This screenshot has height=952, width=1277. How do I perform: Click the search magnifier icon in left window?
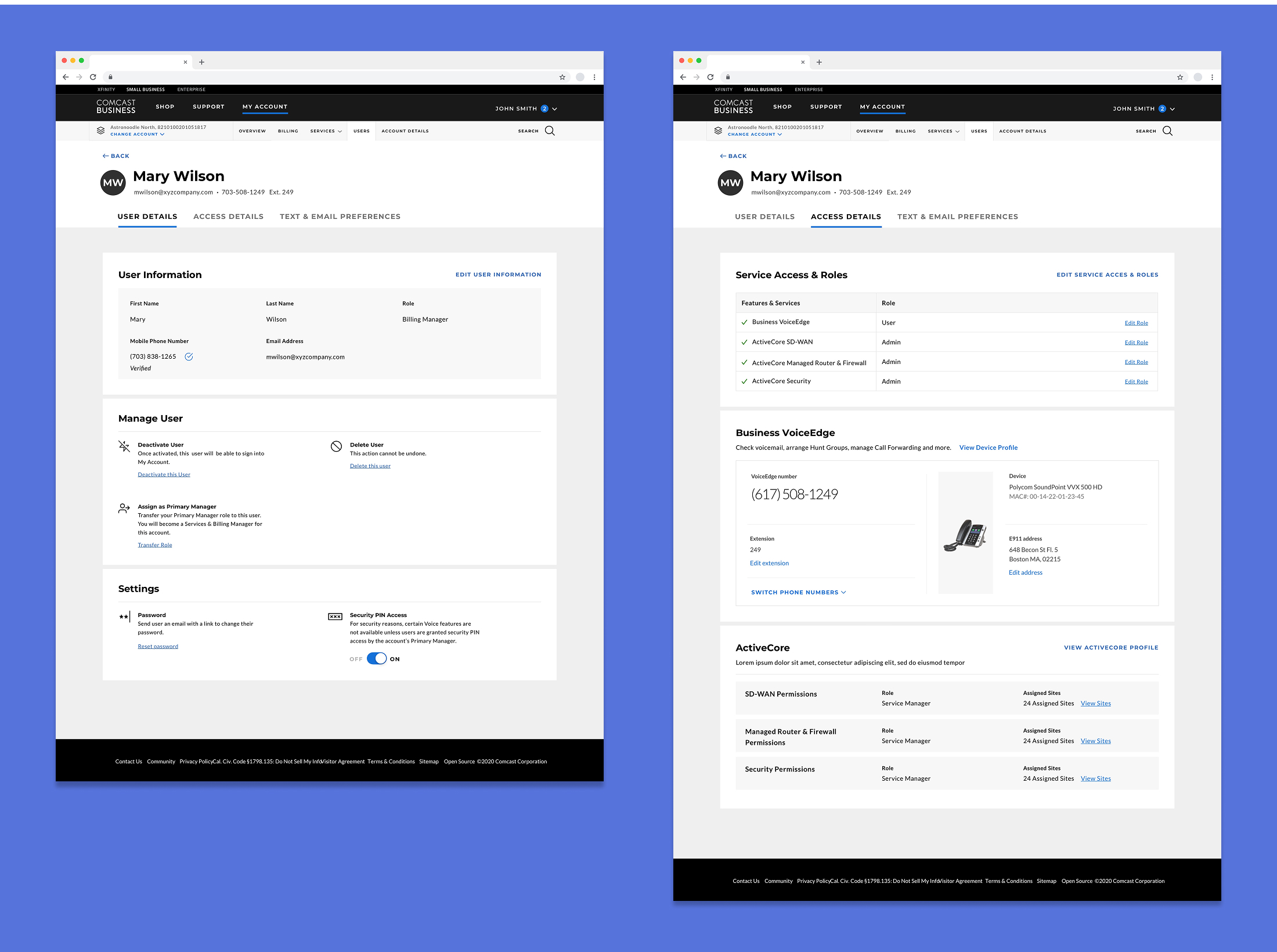[550, 131]
